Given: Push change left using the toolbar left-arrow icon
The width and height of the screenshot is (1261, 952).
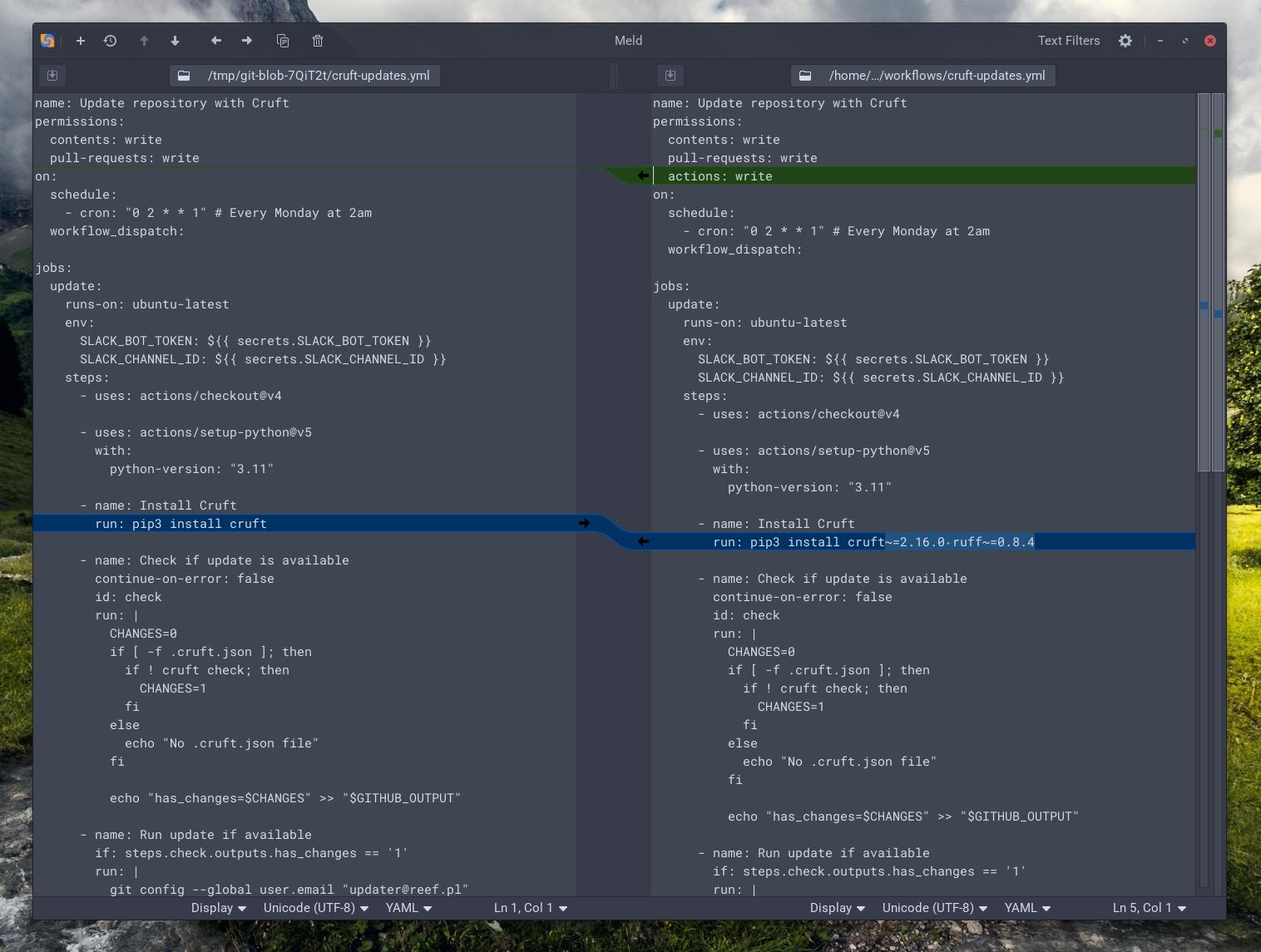Looking at the screenshot, I should [215, 40].
